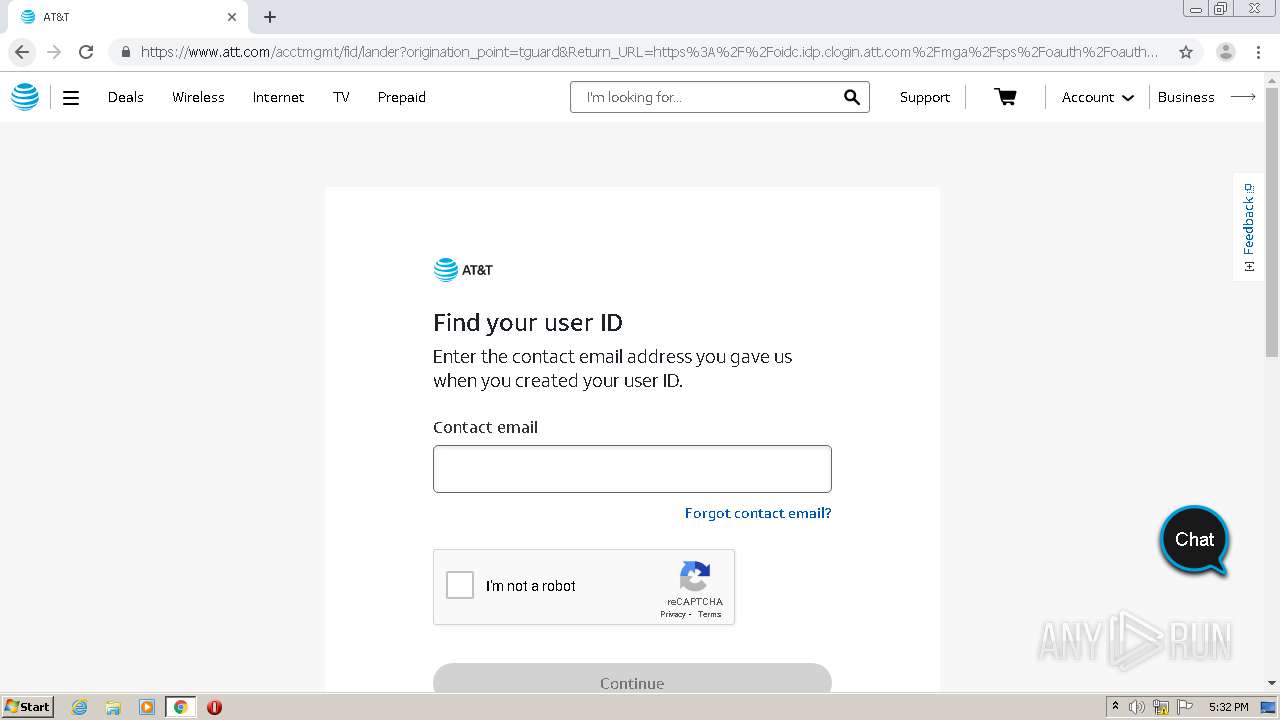Viewport: 1280px width, 720px height.
Task: Open the hamburger navigation menu
Action: (71, 98)
